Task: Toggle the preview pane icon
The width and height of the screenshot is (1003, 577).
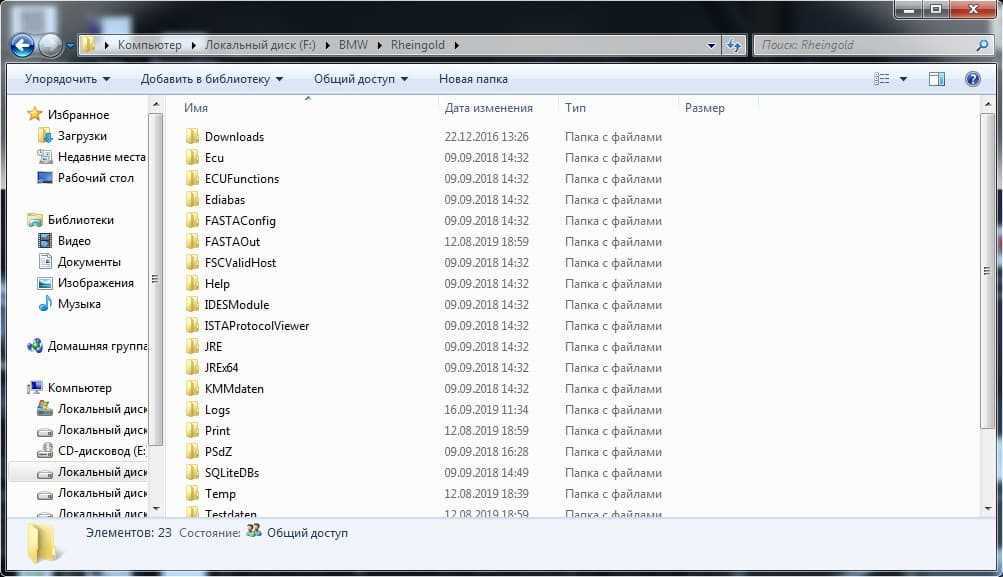Action: [x=937, y=79]
